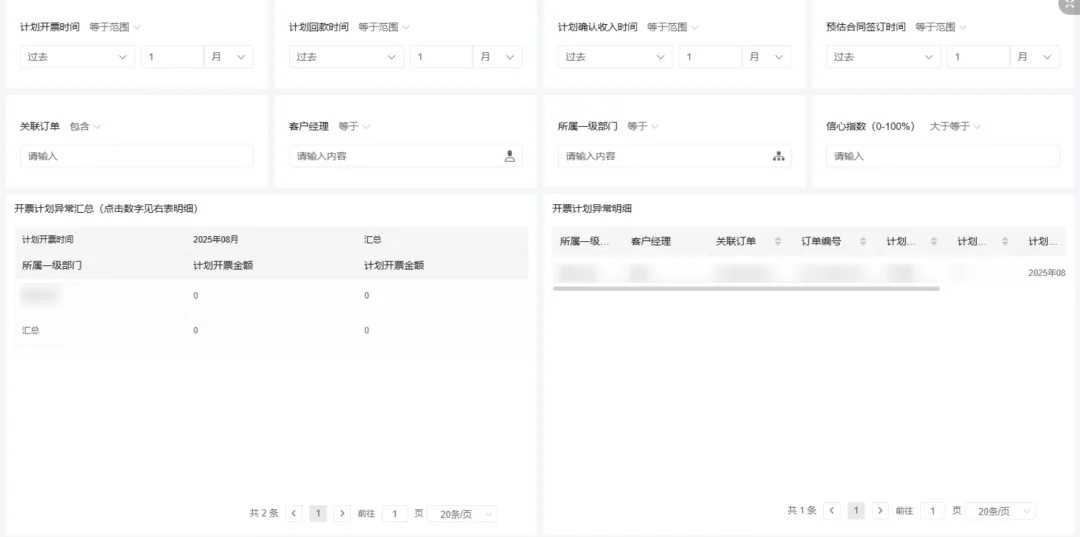Open the 20条/页 page size selector in summary table

click(468, 513)
